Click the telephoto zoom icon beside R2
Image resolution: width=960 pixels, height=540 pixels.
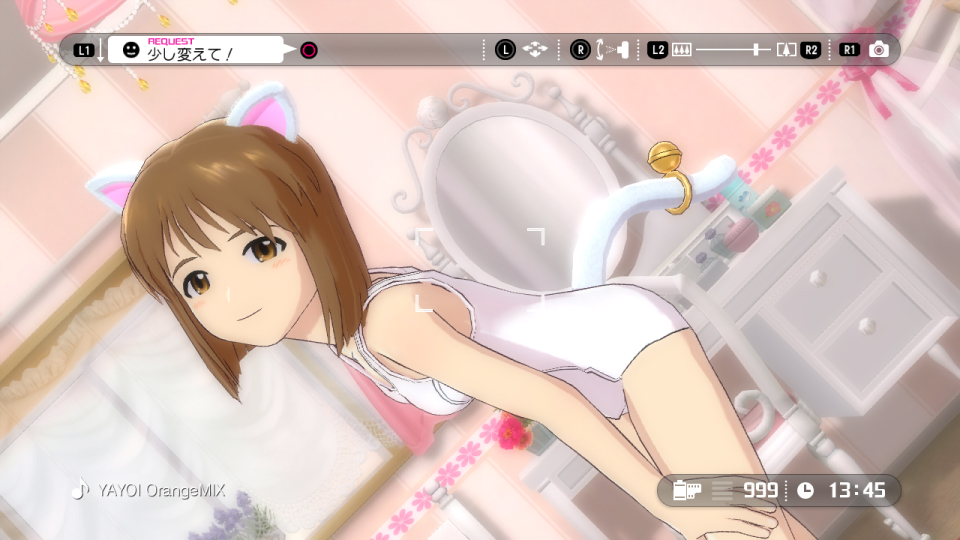click(x=787, y=49)
